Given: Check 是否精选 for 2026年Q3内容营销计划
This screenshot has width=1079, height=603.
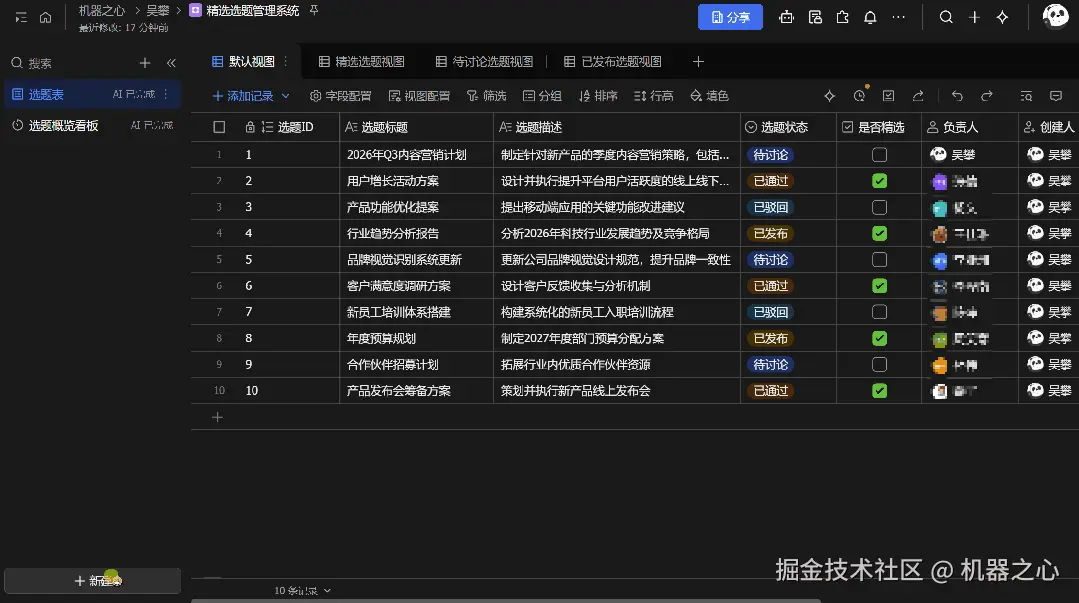Looking at the screenshot, I should pos(879,155).
